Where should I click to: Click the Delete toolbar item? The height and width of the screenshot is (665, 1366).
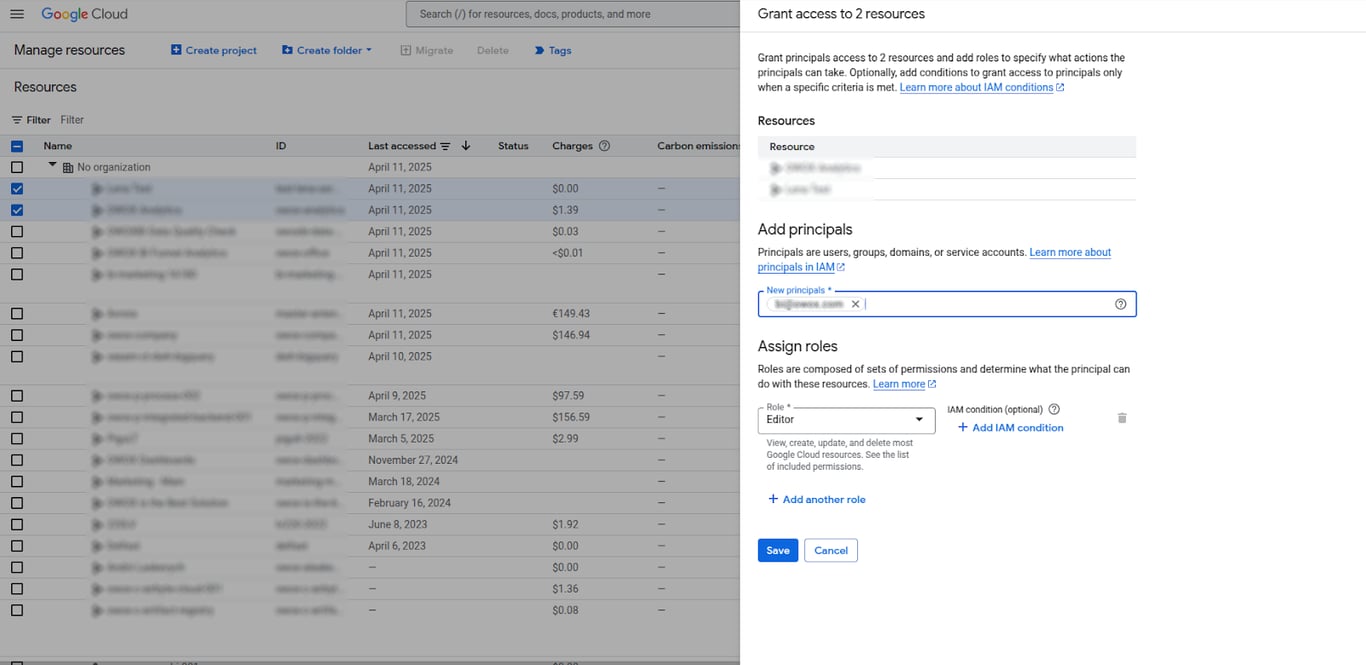[493, 50]
